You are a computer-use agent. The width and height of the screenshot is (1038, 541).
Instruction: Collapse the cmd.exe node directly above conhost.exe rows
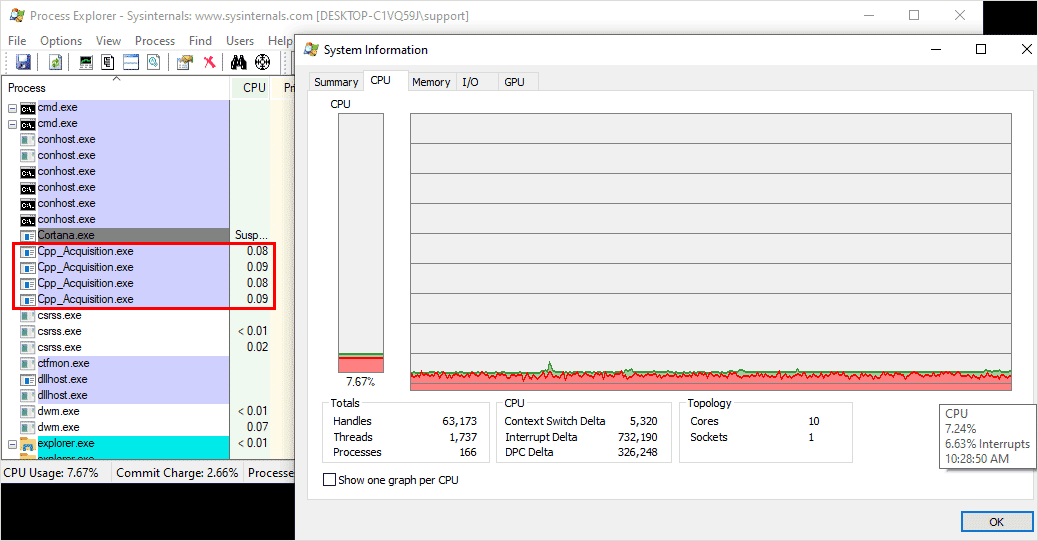tap(13, 124)
